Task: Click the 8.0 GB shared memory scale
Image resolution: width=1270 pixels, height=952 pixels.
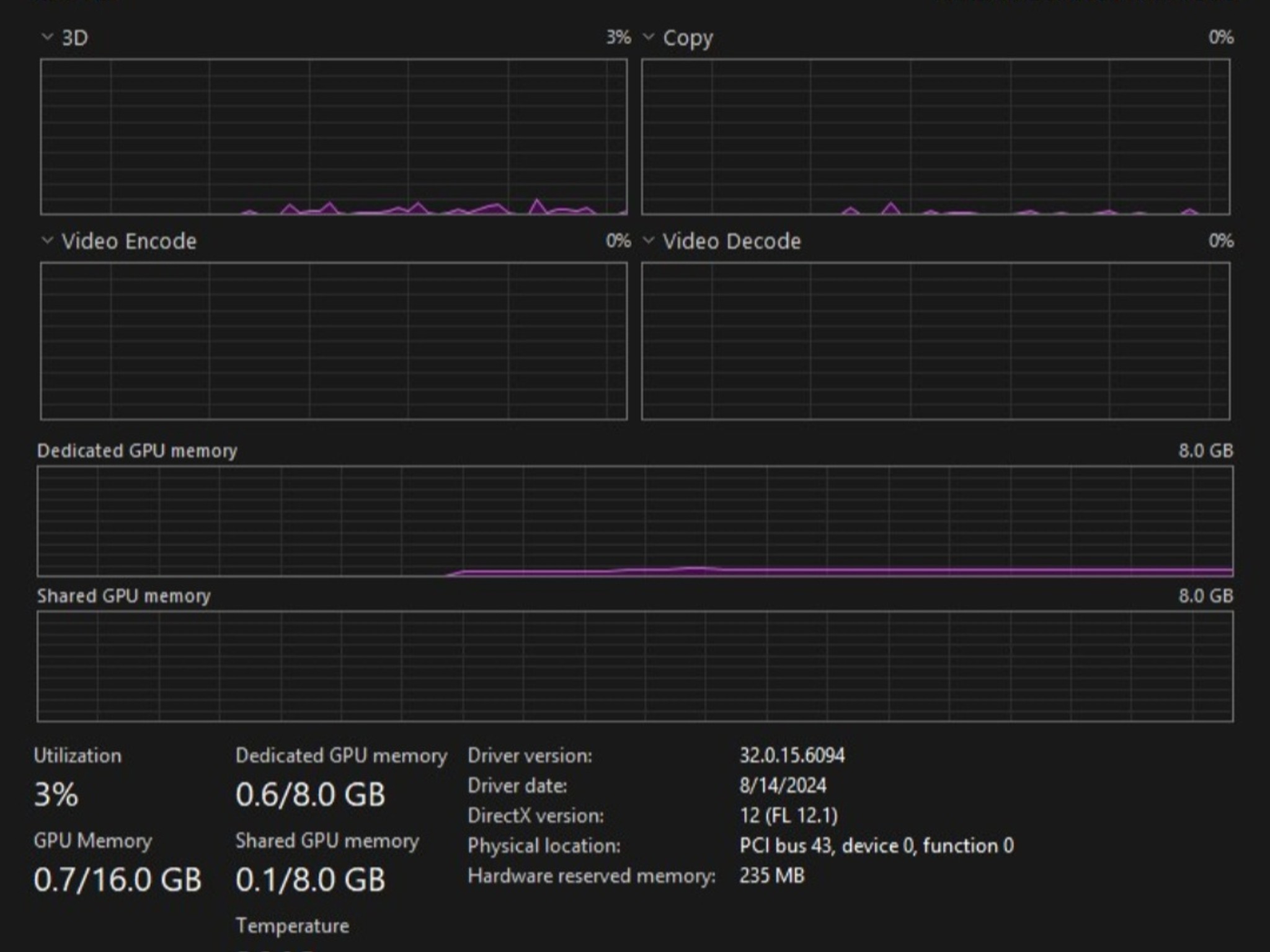Action: (1206, 596)
